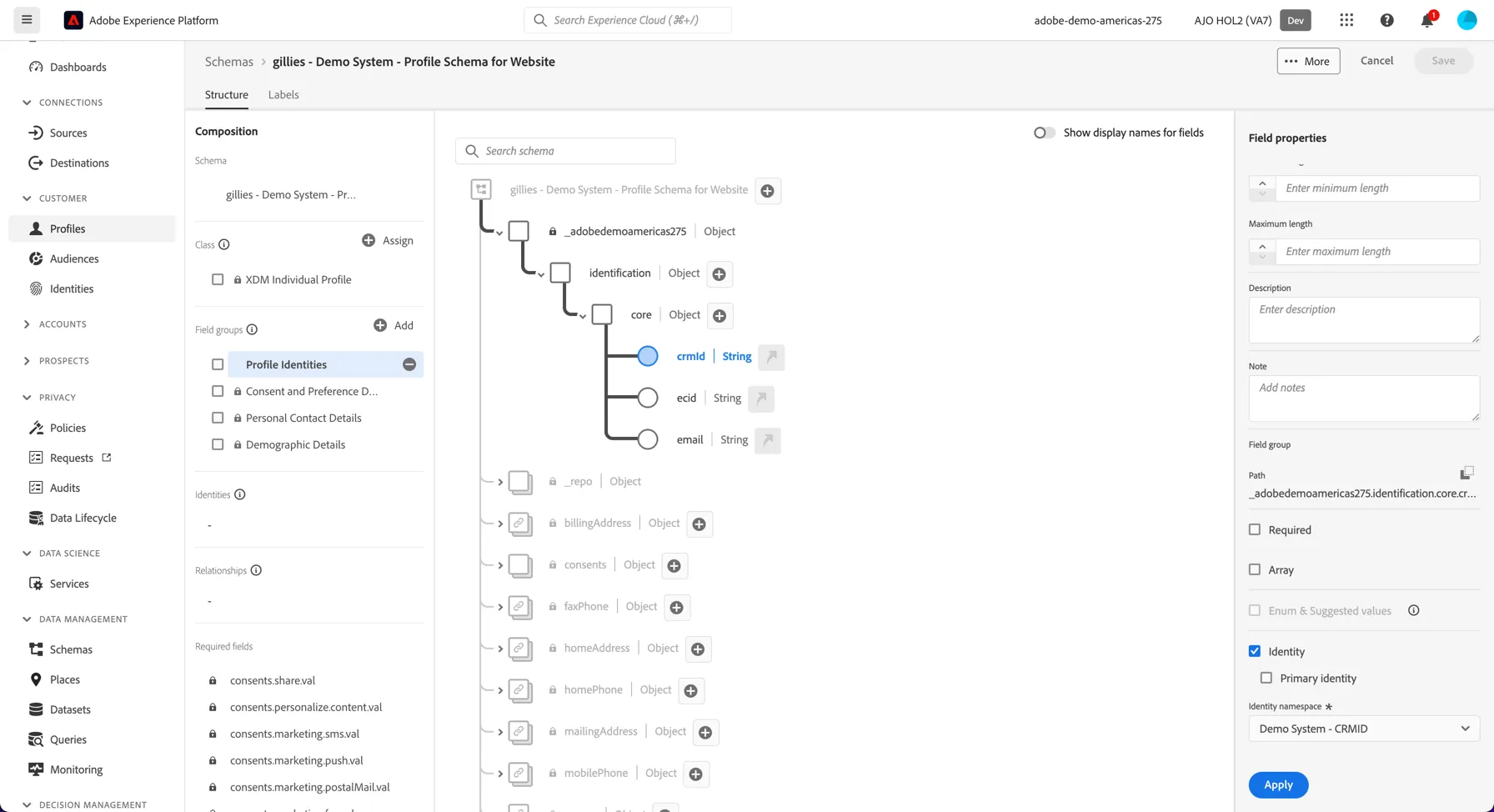This screenshot has width=1494, height=812.
Task: Open the More actions button
Action: 1308,61
